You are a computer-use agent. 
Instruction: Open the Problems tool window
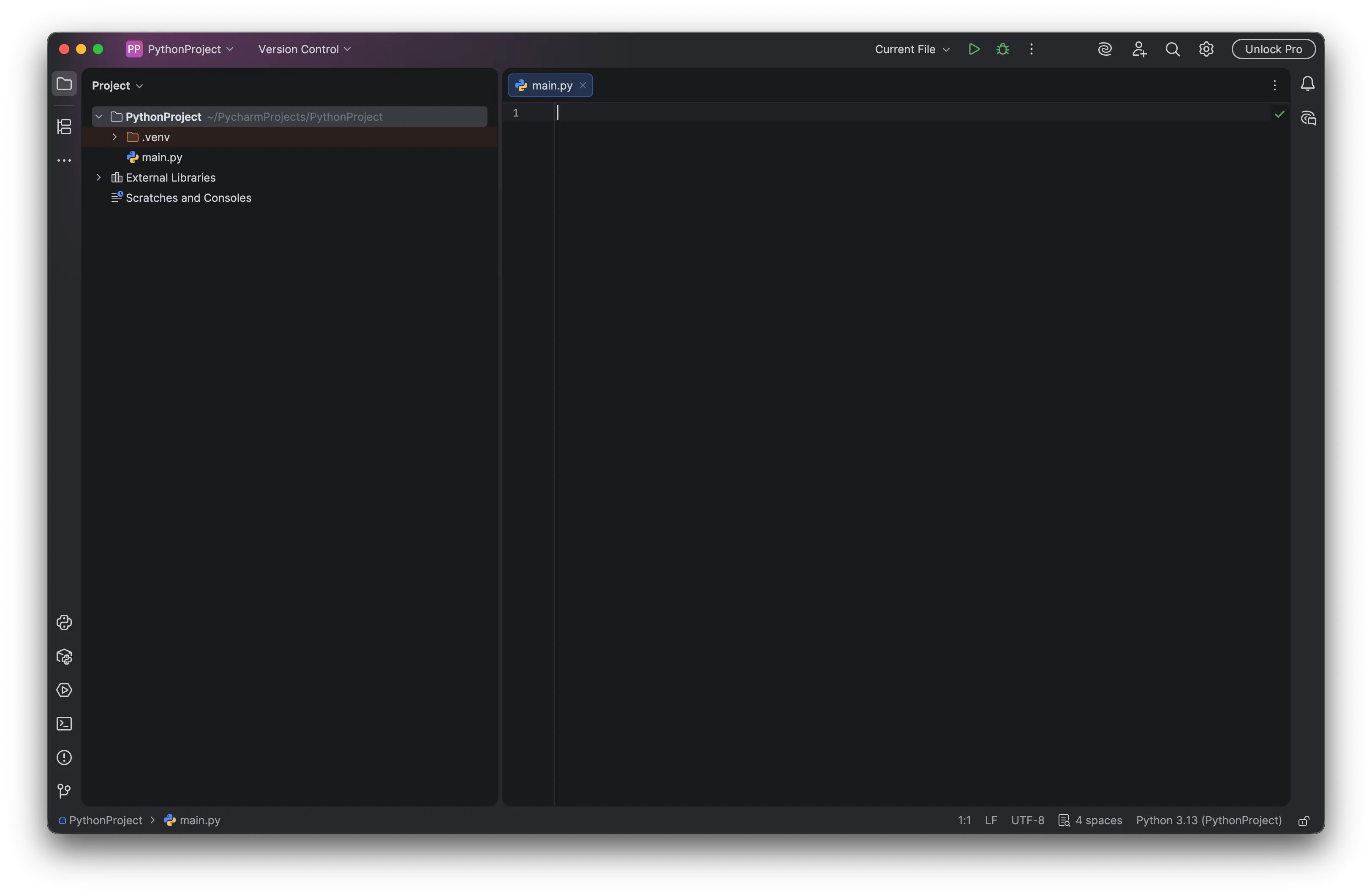point(64,758)
